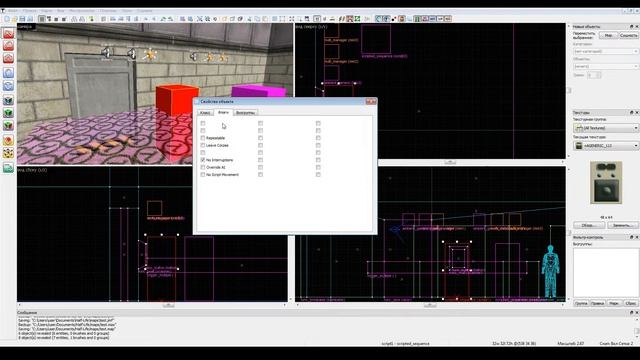Click the Марк. button under visgroups list
This screenshot has height=360, width=640.
click(614, 303)
